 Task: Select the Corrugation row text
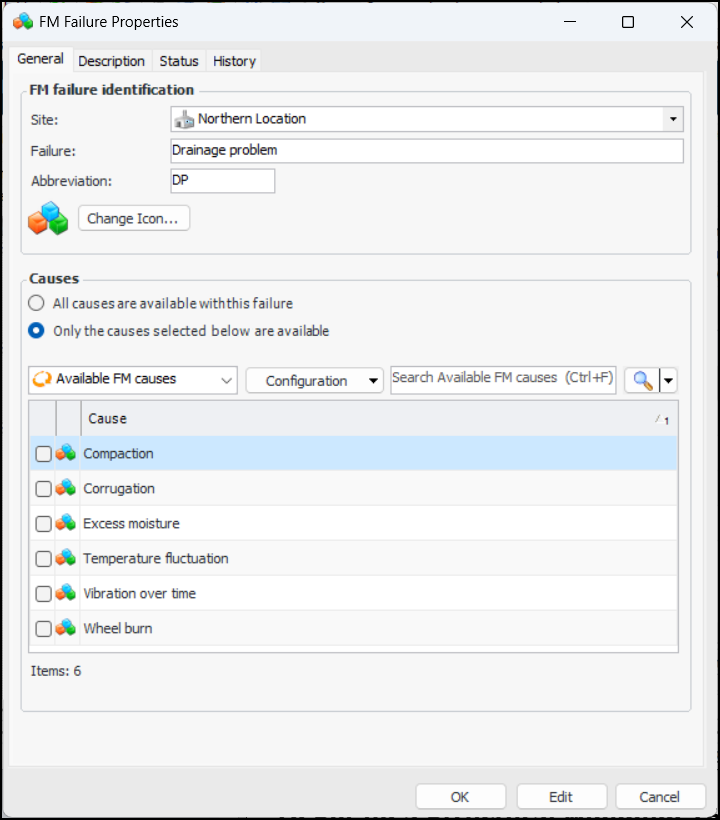(119, 488)
